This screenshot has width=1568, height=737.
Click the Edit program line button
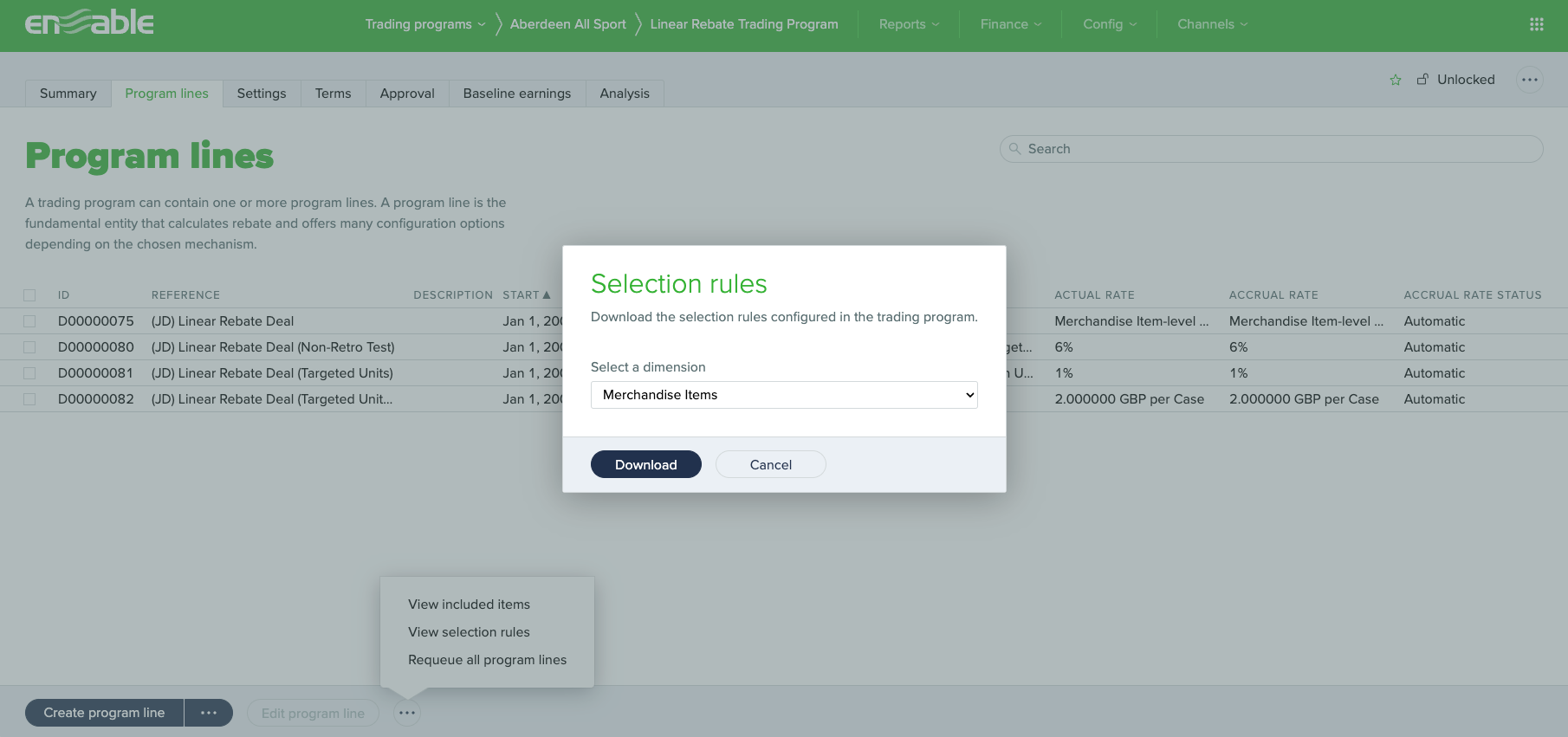point(313,713)
